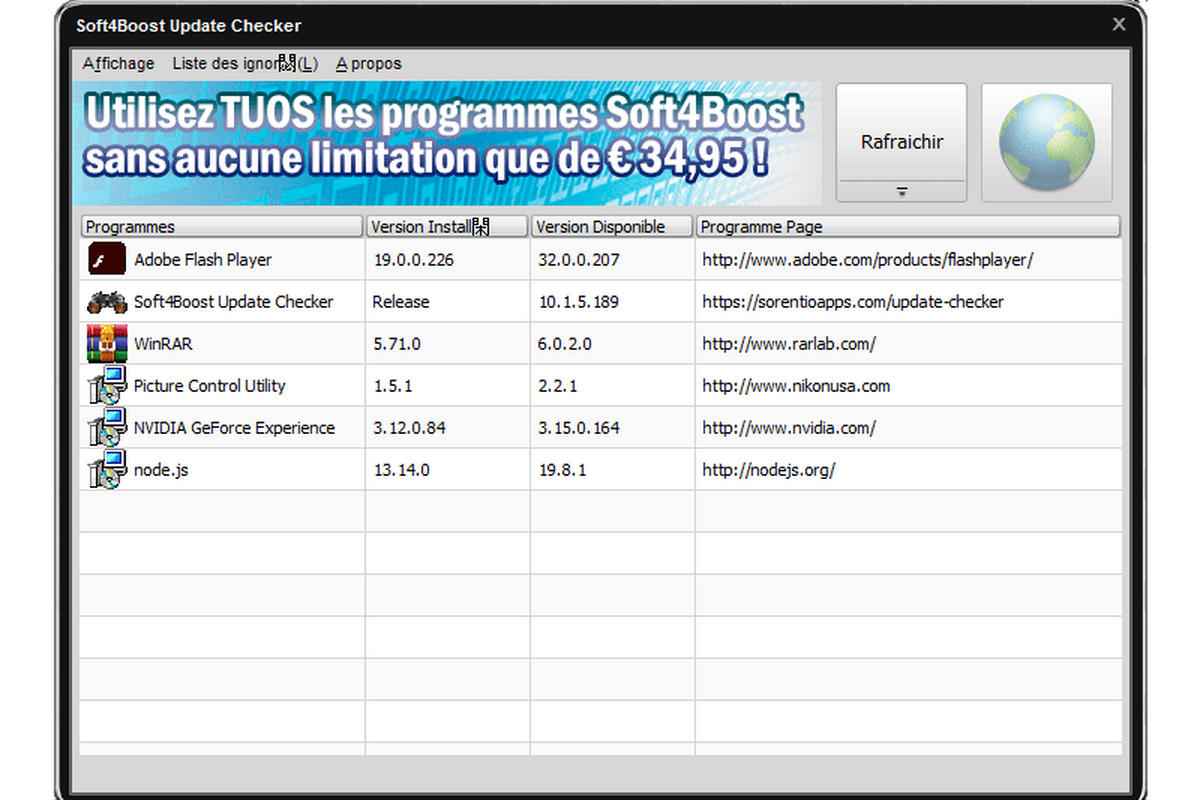Click the sorentioapps.com update-checker URL
The width and height of the screenshot is (1200, 800).
[853, 302]
